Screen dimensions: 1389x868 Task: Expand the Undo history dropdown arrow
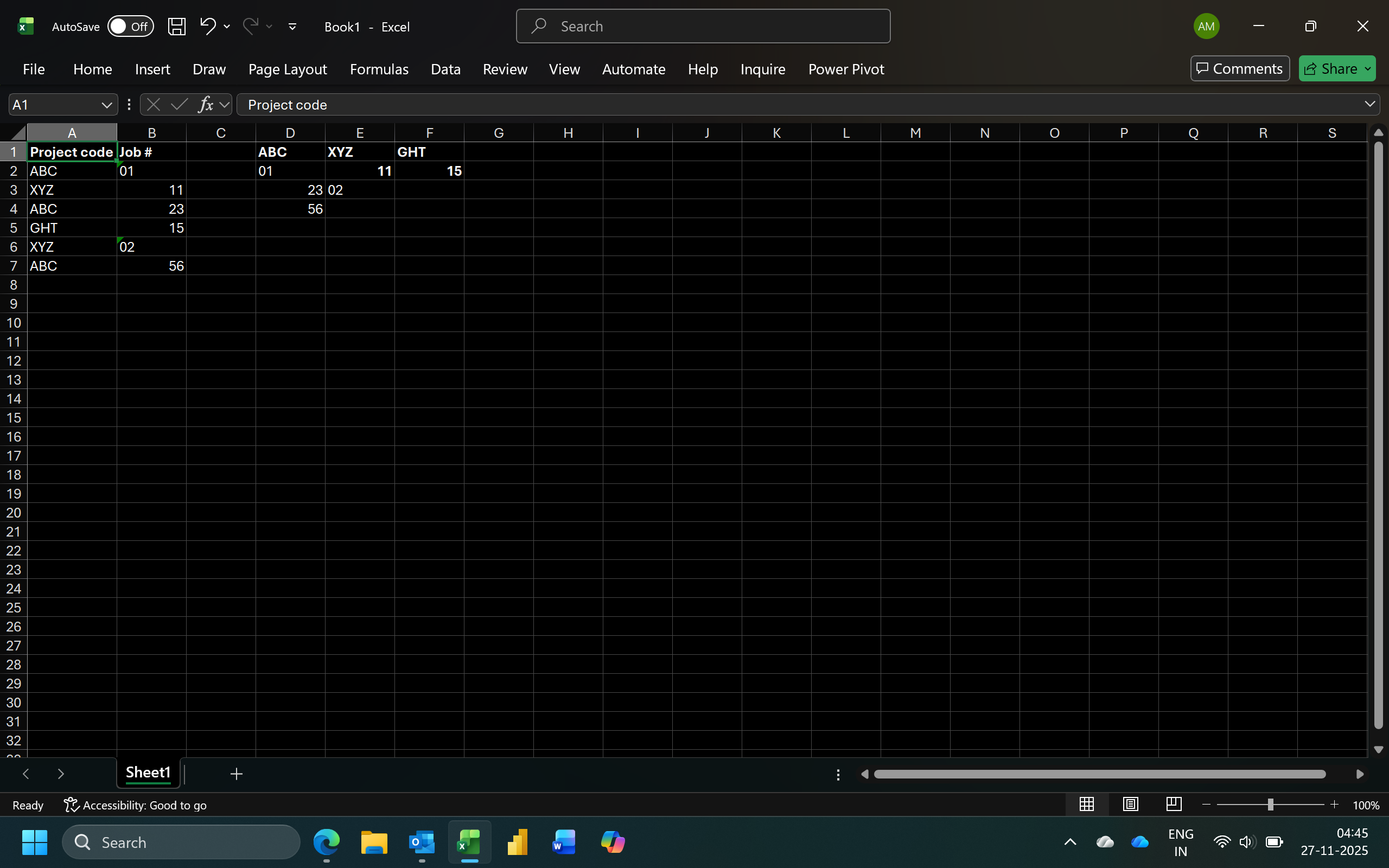227,27
